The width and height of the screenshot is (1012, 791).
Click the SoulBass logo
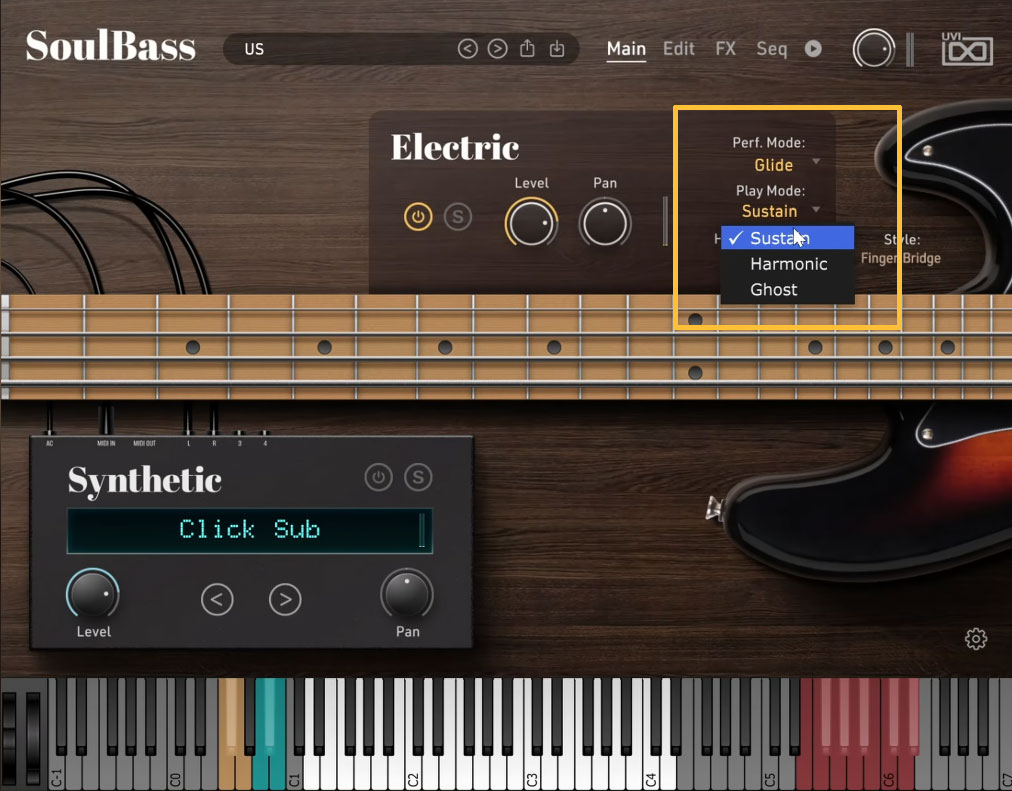pos(110,45)
